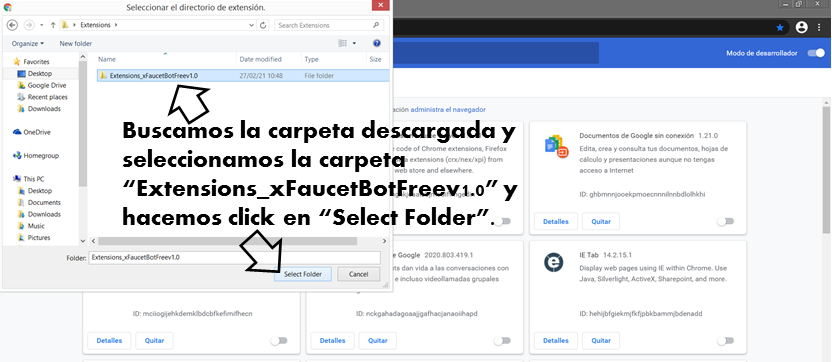
Task: Click sidebar scrollbar down arrow
Action: coord(83,241)
